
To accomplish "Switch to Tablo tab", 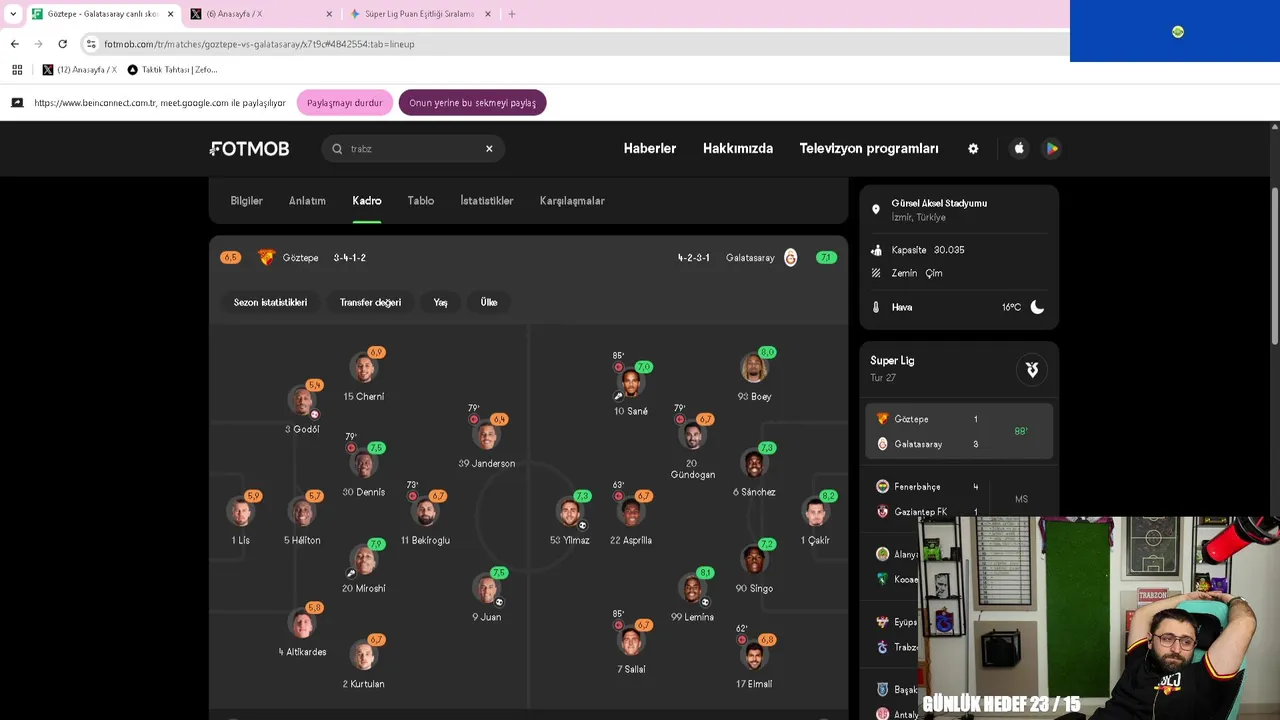I will coord(420,201).
